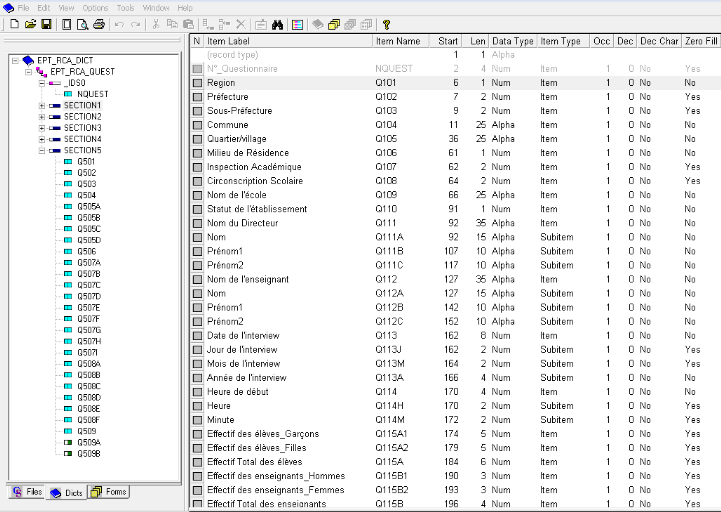This screenshot has width=721, height=512.
Task: Click the Open folder toolbar icon
Action: click(x=30, y=24)
